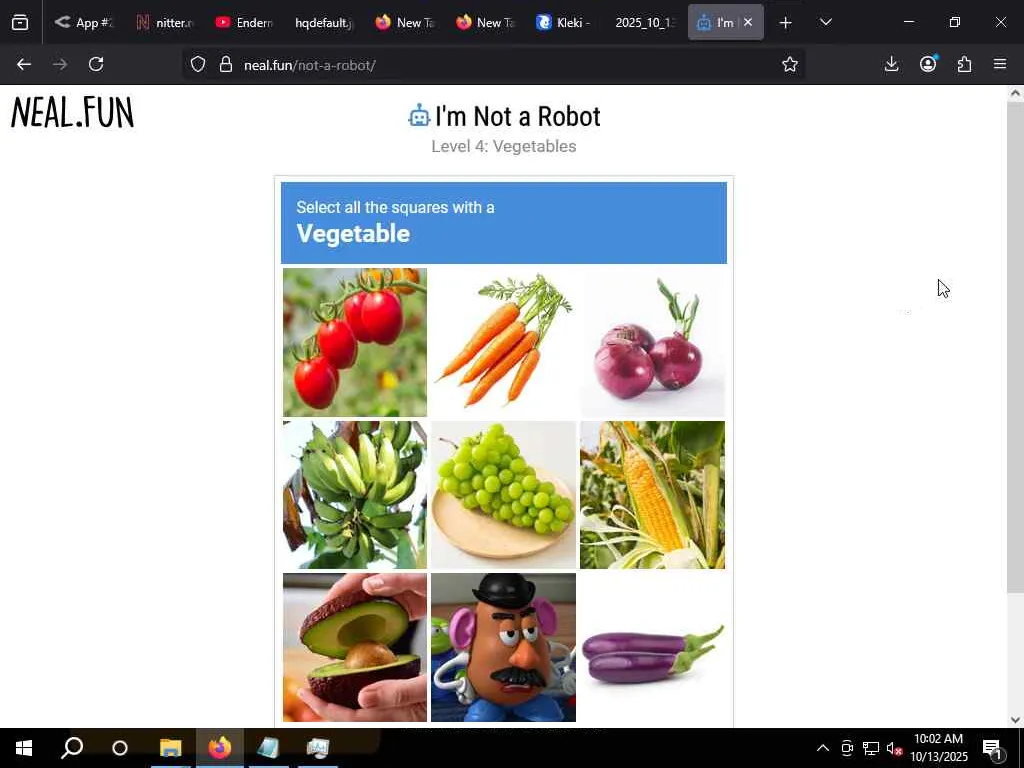
Task: Open File Explorer from taskbar
Action: point(170,748)
